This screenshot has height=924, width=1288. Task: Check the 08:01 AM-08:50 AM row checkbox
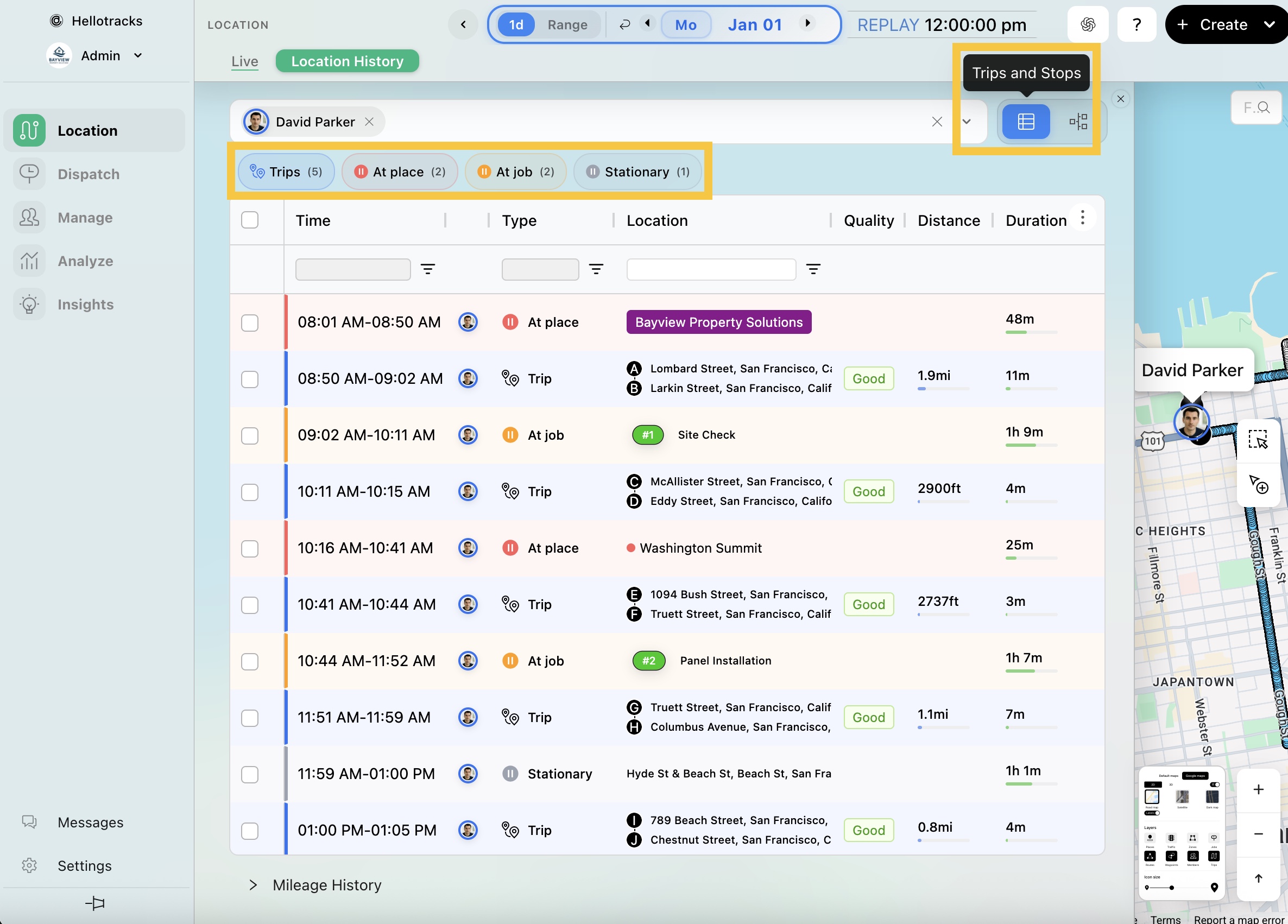tap(249, 322)
